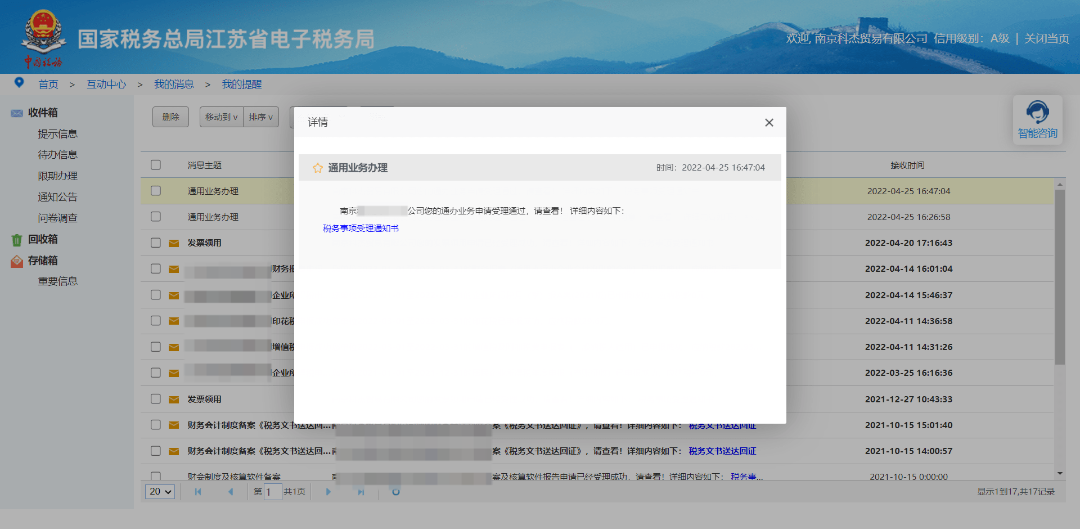Screen dimensions: 1080x529
Task: Click the location pin icon in breadcrumb
Action: click(19, 83)
